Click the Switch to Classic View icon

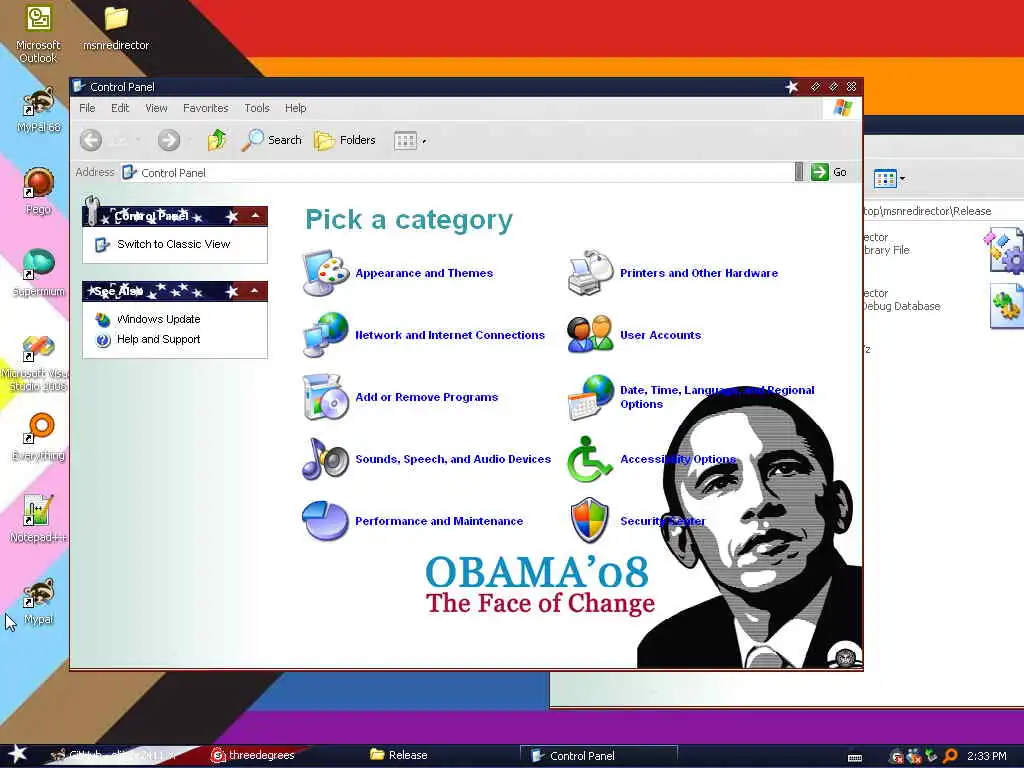click(103, 244)
